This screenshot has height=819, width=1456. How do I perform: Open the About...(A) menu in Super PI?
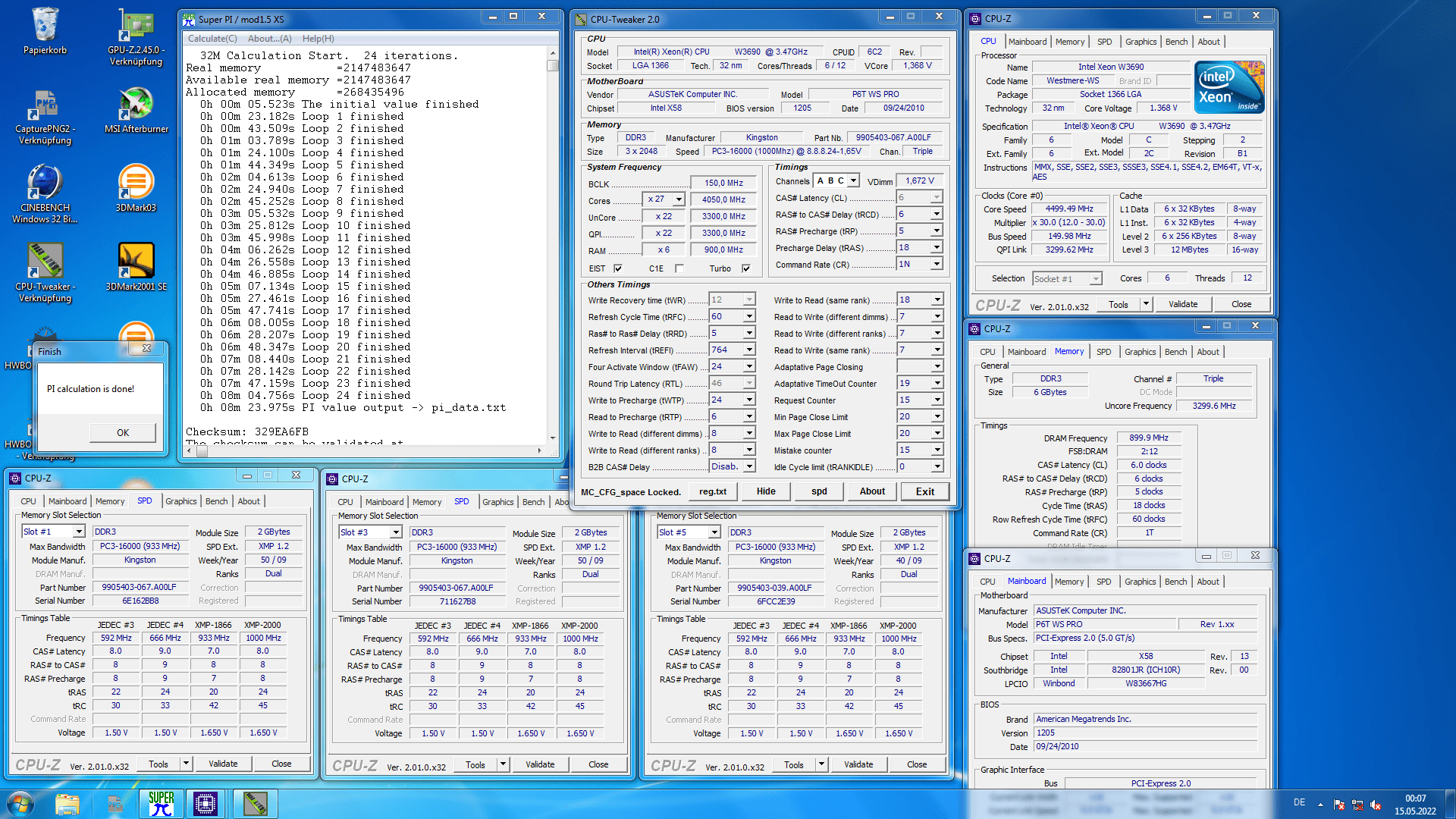coord(269,39)
